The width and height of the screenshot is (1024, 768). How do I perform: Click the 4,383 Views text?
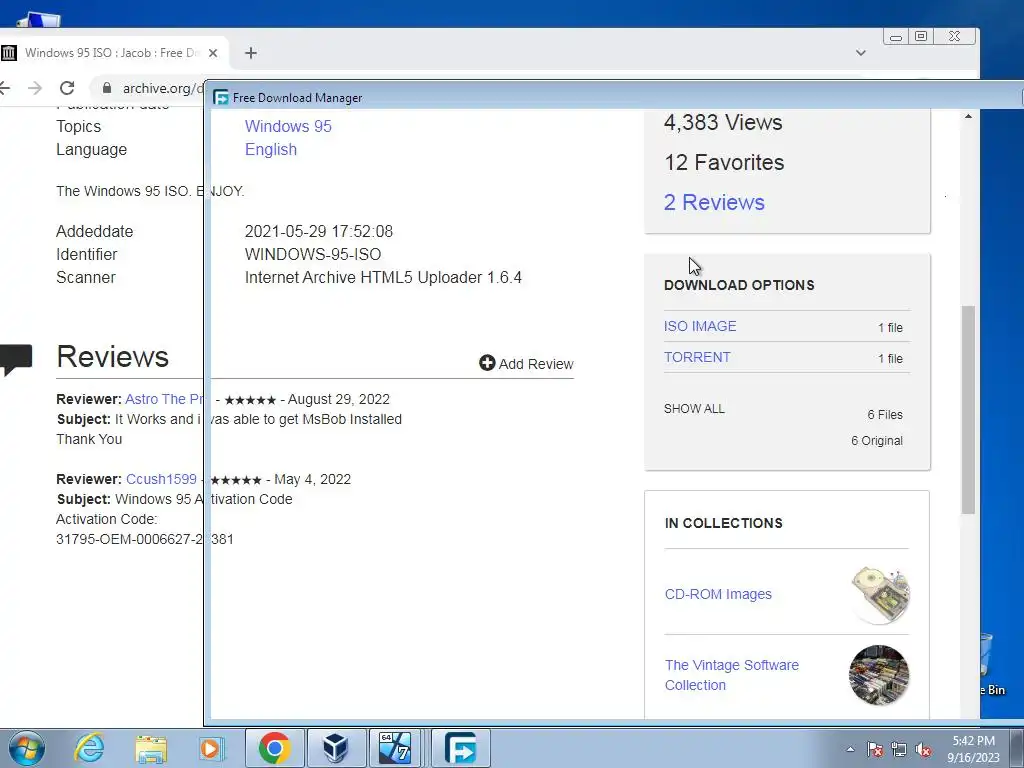723,122
